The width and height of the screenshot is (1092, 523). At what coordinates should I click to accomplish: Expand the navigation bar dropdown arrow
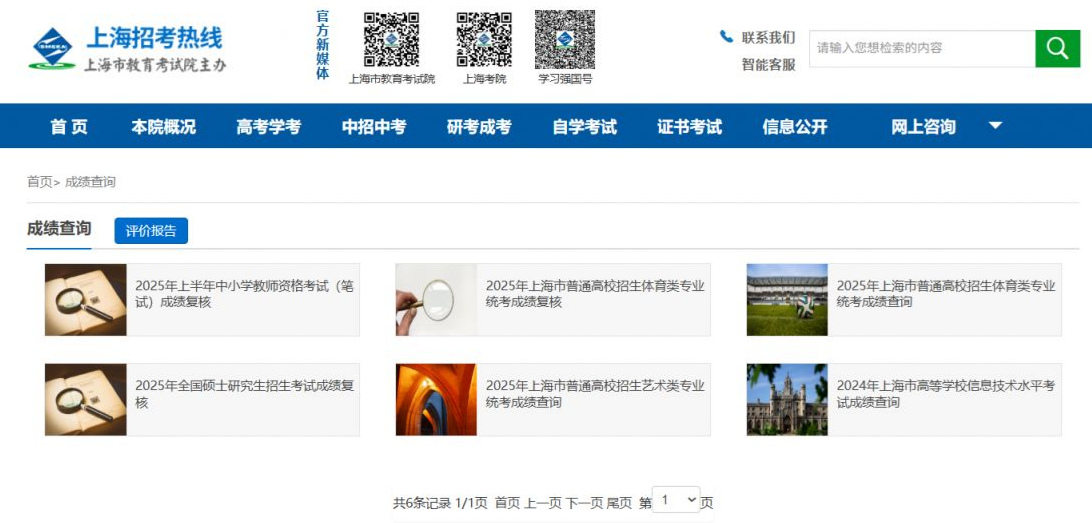coord(996,126)
